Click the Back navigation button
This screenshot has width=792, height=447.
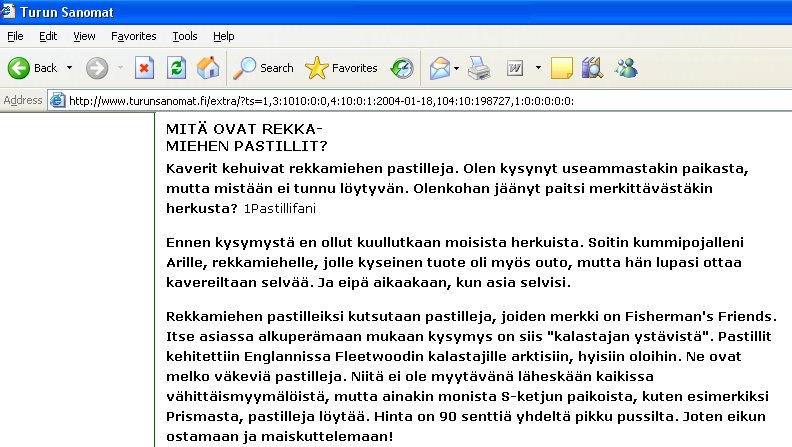coord(33,68)
